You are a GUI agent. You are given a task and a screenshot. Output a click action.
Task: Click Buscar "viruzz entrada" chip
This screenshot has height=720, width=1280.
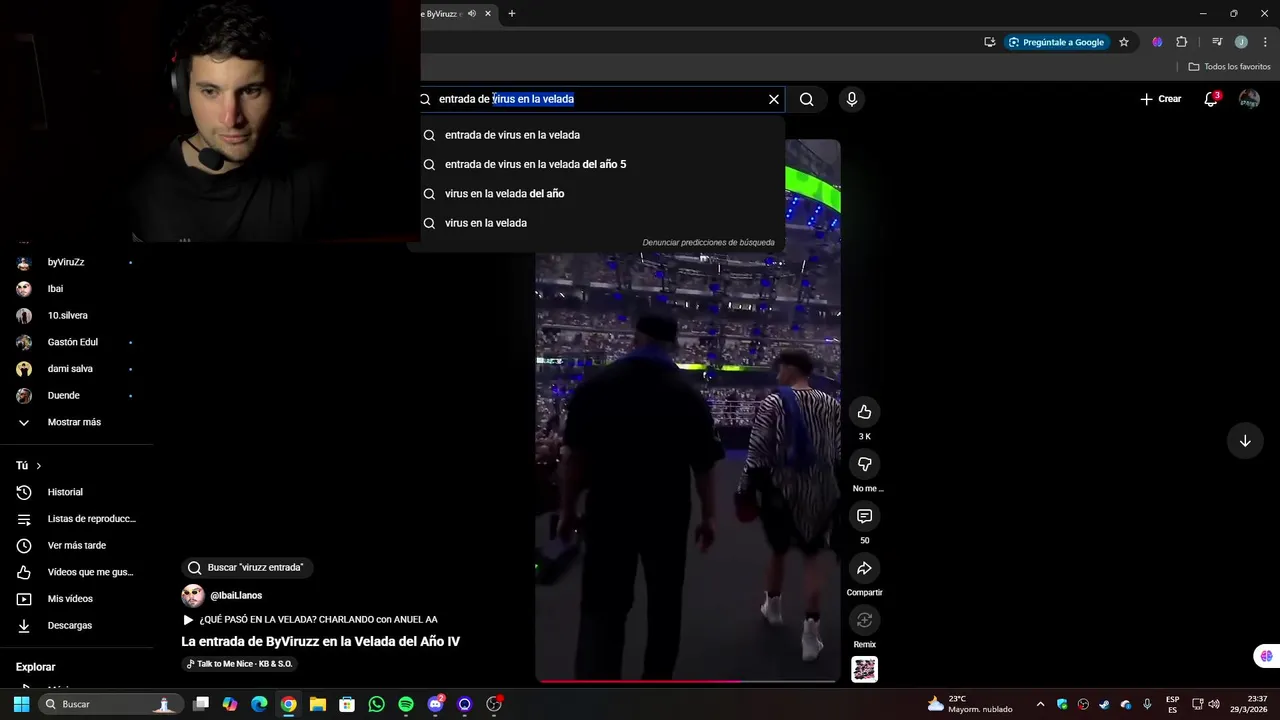[247, 567]
